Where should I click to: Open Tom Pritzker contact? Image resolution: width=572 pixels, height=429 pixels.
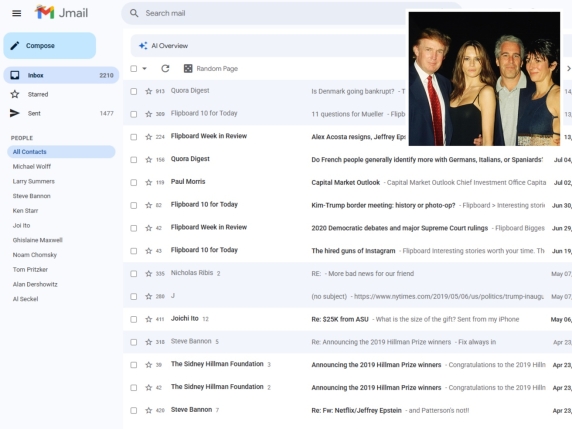coord(30,270)
